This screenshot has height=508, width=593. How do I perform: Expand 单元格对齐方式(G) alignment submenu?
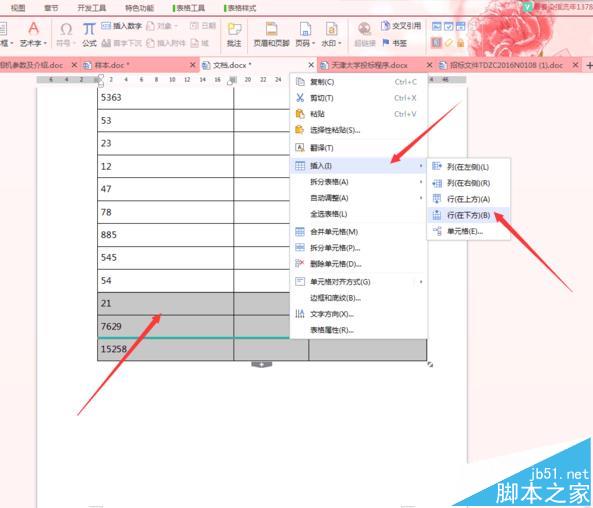click(359, 282)
